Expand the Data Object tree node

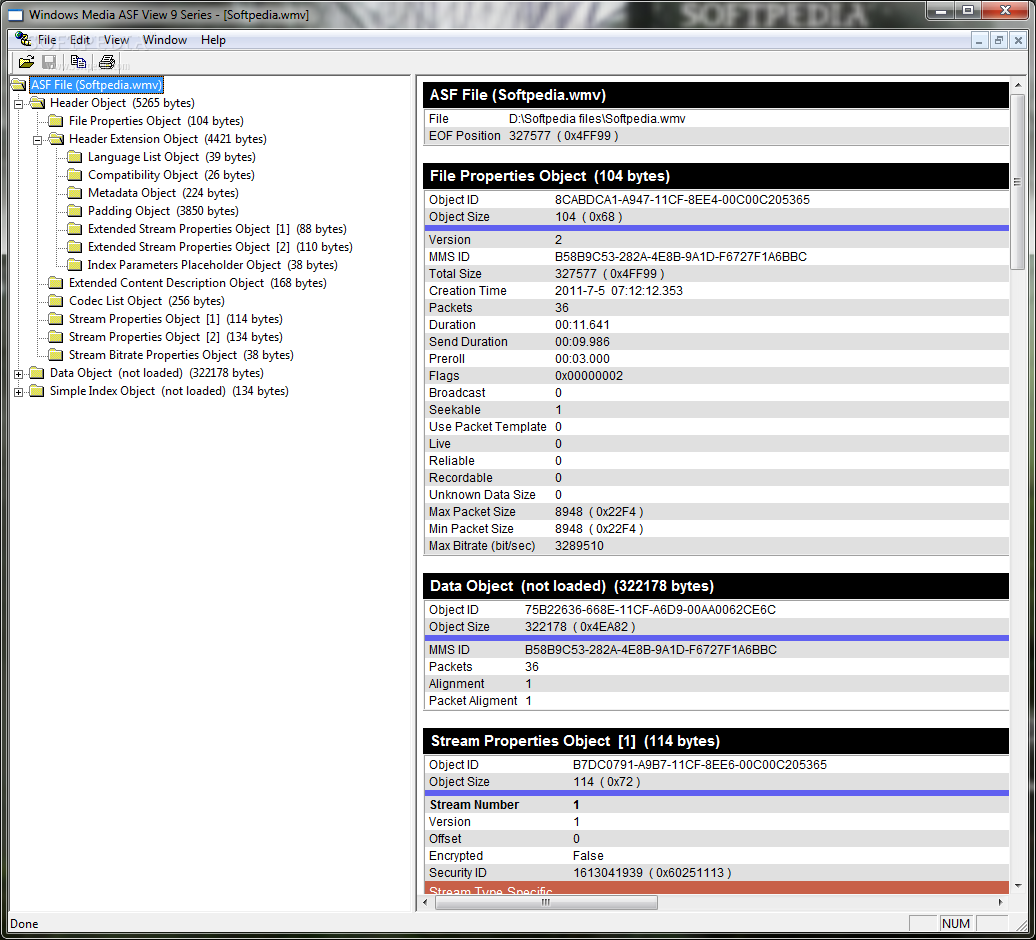point(18,374)
